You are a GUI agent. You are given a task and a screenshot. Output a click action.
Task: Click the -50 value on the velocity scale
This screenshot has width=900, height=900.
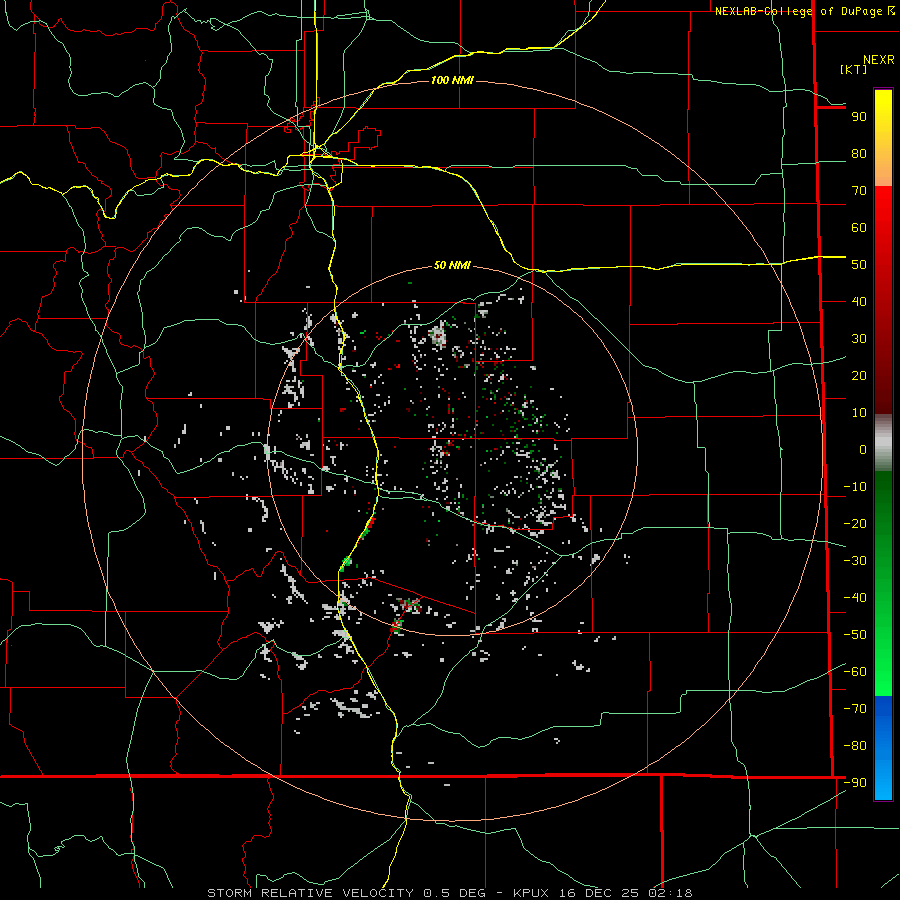[855, 635]
